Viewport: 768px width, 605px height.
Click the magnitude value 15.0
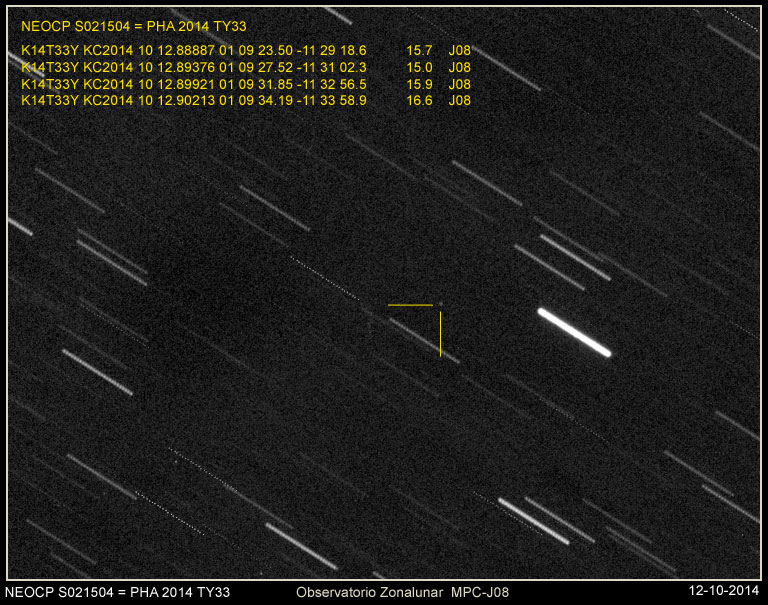(x=419, y=67)
